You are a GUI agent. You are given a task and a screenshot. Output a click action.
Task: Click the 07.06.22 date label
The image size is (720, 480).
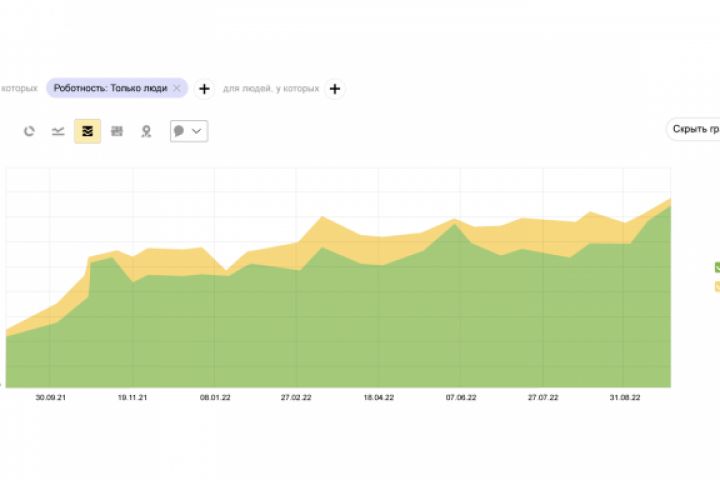[x=461, y=397]
